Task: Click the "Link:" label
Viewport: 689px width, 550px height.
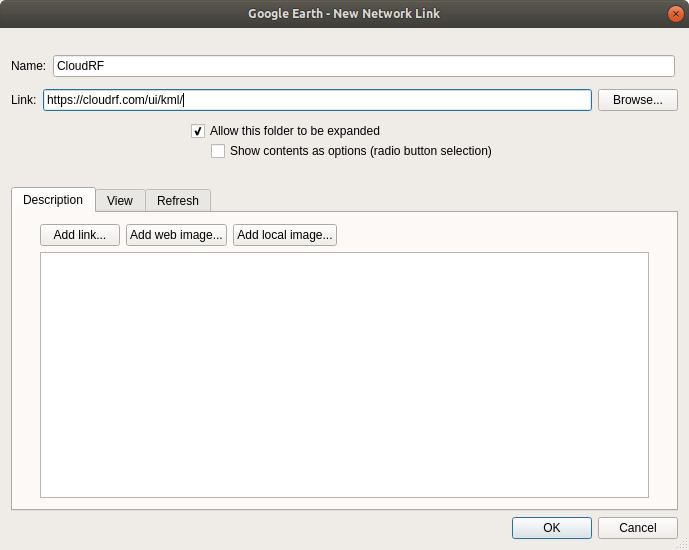Action: coord(24,100)
